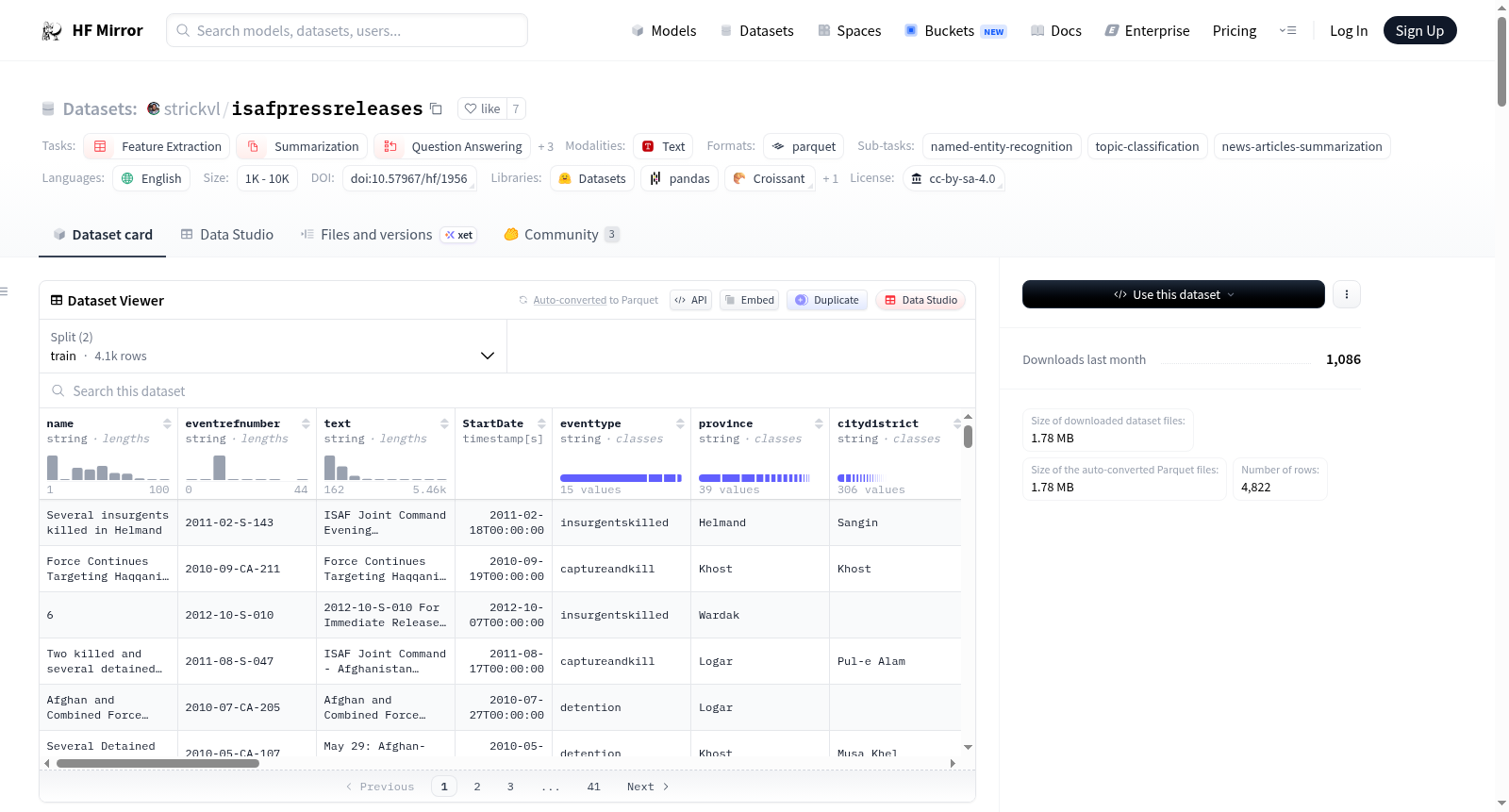The height and width of the screenshot is (812, 1509).
Task: Click the HF Mirror logo icon
Action: click(x=52, y=31)
